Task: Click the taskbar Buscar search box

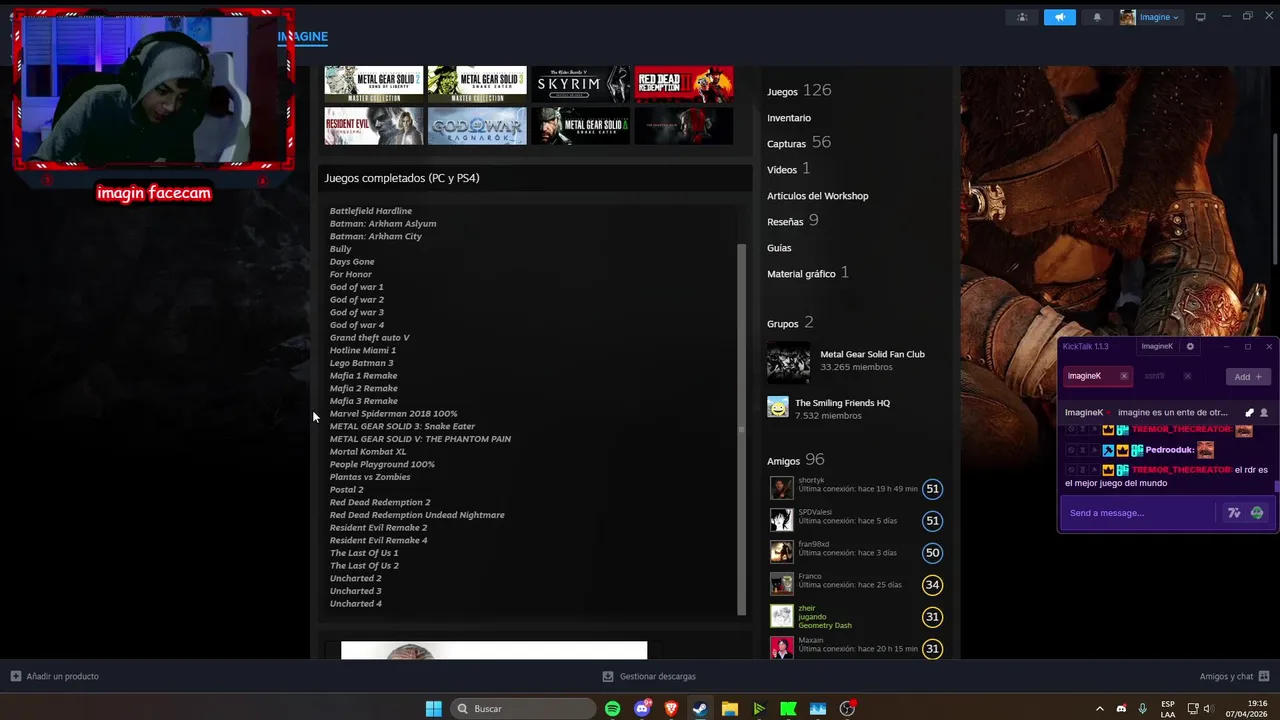Action: (x=523, y=708)
